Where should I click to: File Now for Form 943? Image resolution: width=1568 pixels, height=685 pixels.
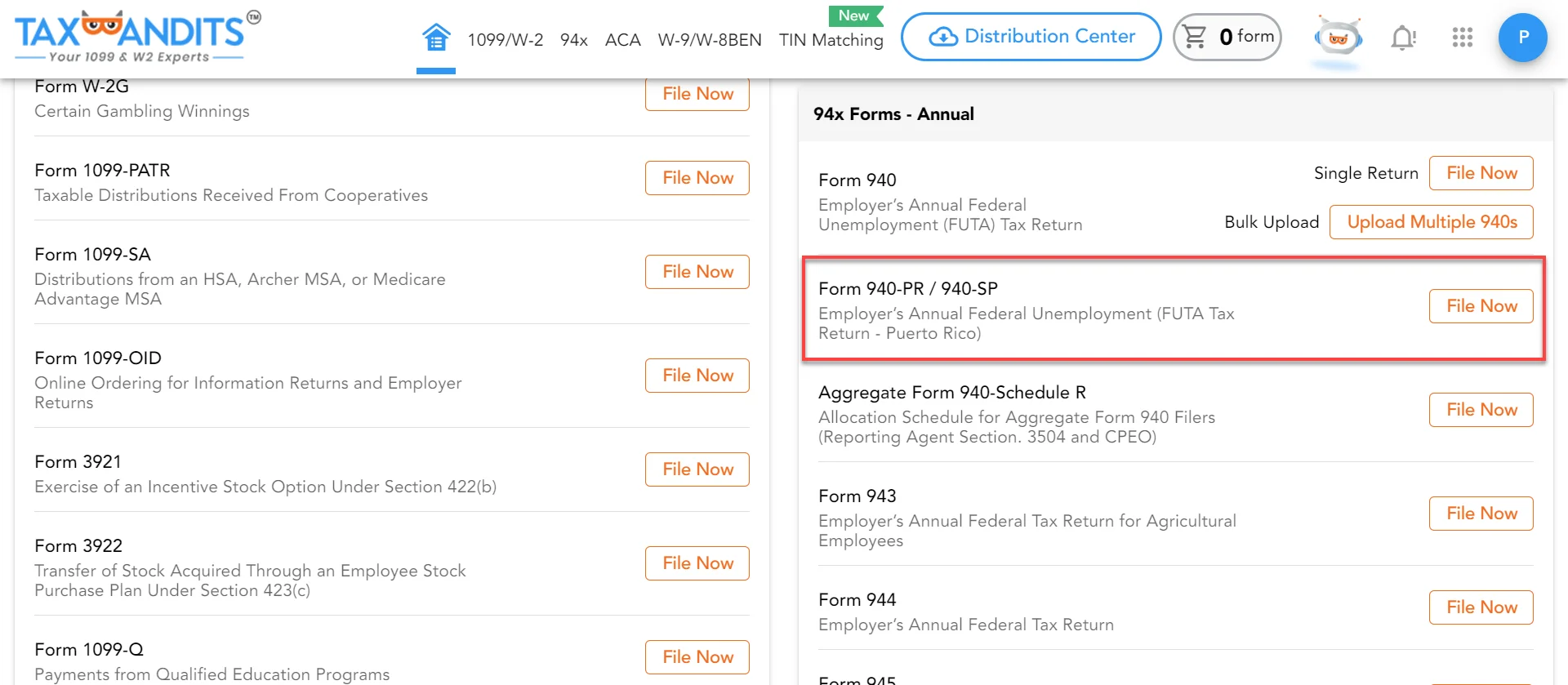1481,514
